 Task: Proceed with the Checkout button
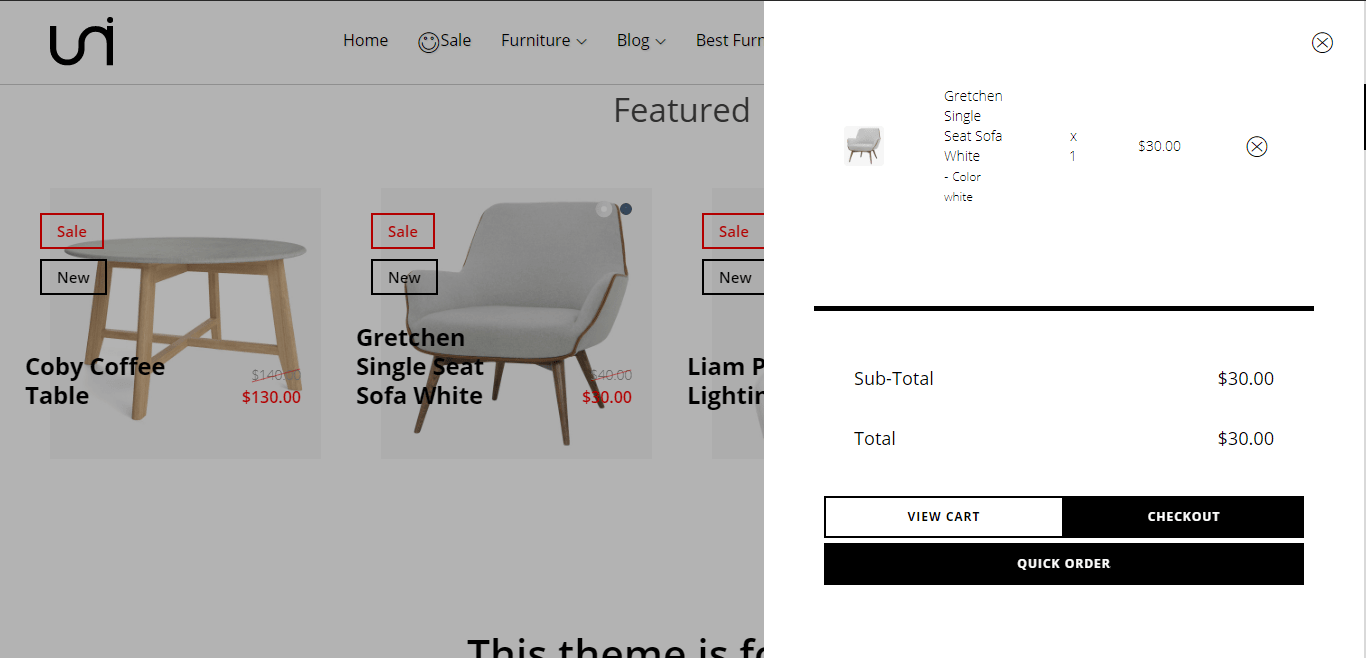tap(1183, 517)
